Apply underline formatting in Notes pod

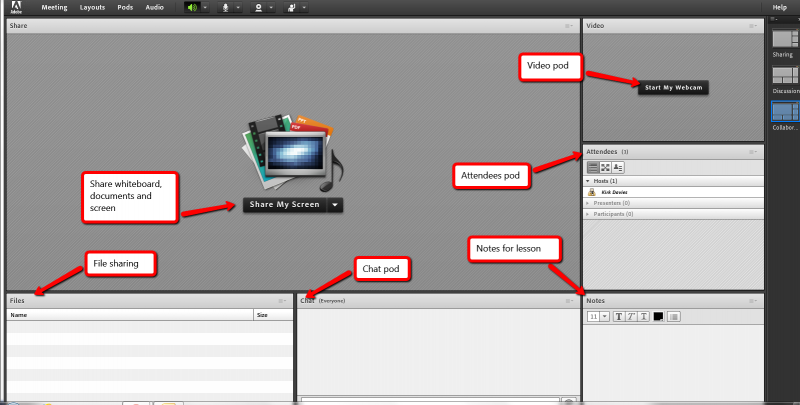coord(645,316)
